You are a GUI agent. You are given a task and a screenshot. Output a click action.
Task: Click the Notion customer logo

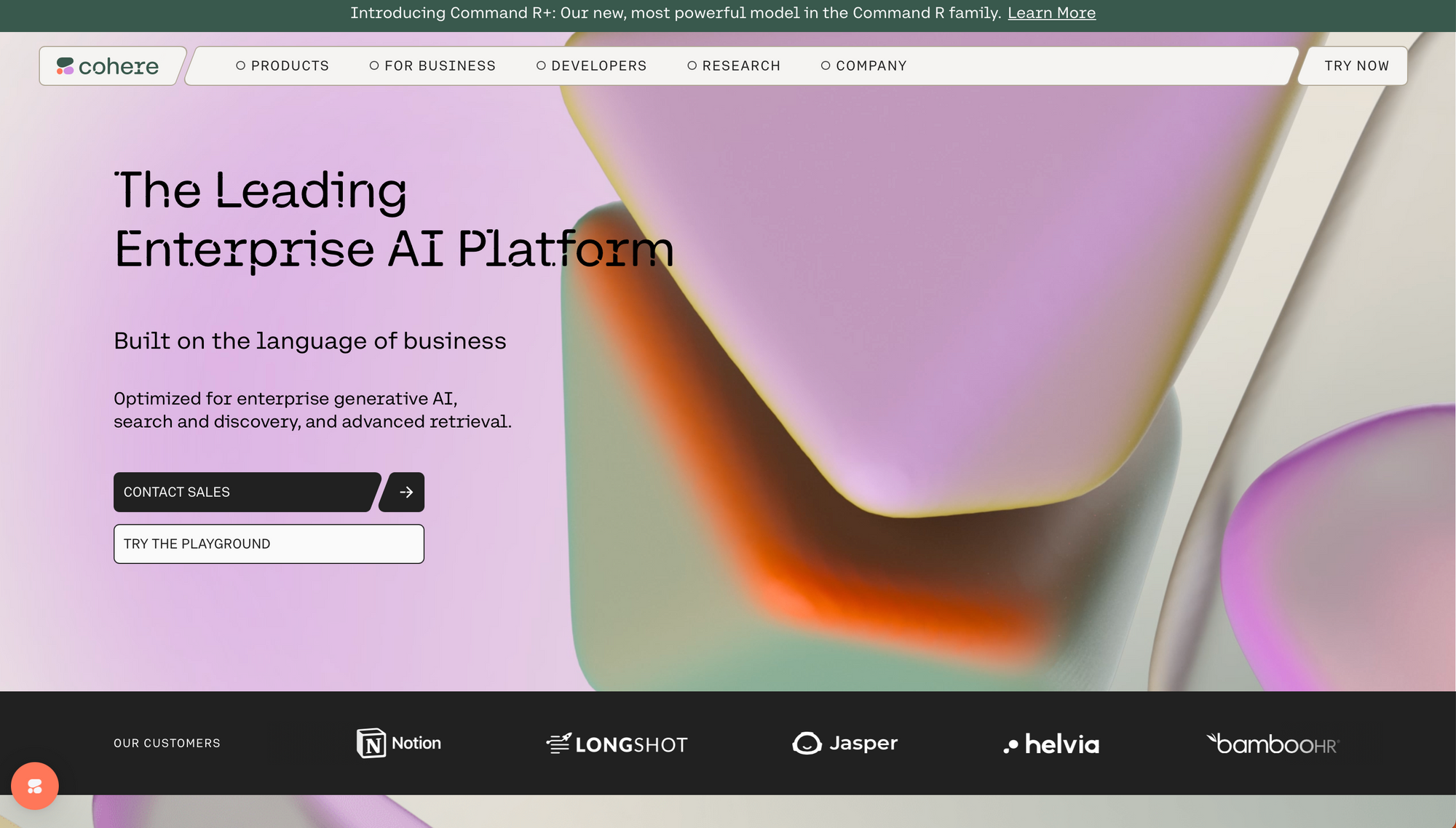click(398, 743)
